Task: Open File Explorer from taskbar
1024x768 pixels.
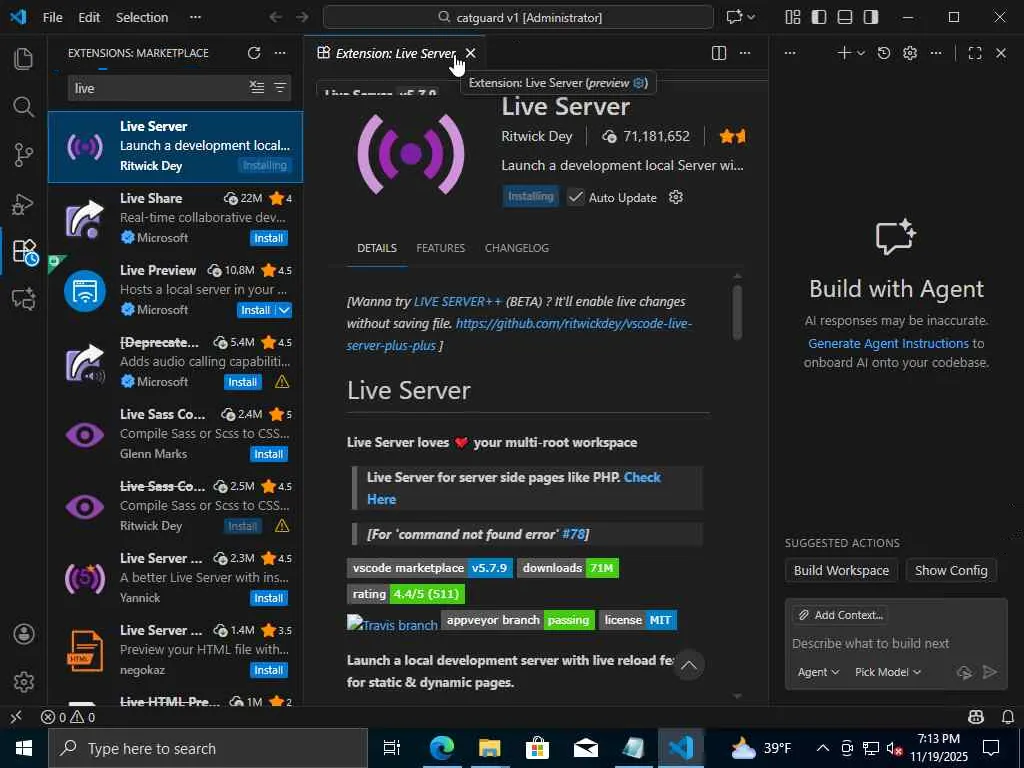Action: click(x=490, y=748)
